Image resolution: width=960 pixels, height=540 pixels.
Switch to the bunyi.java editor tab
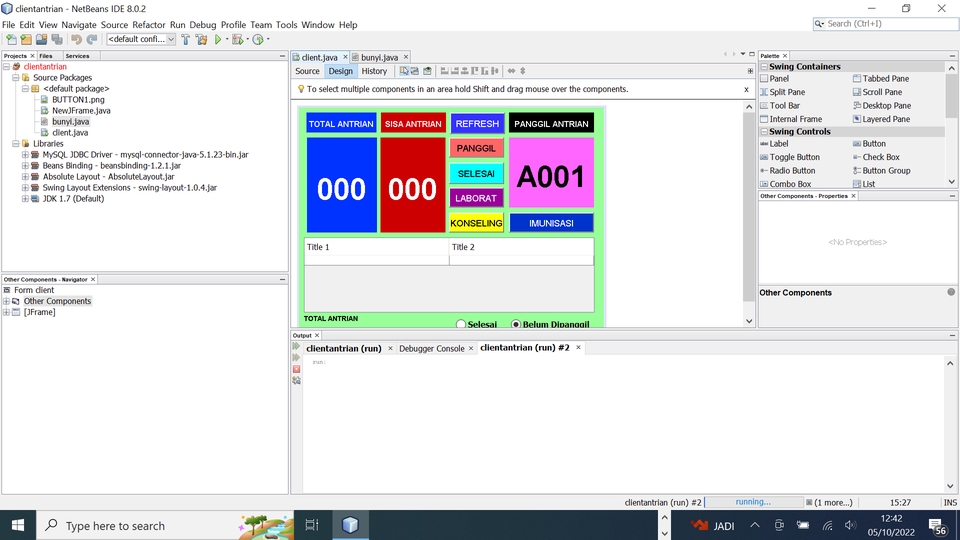click(379, 57)
